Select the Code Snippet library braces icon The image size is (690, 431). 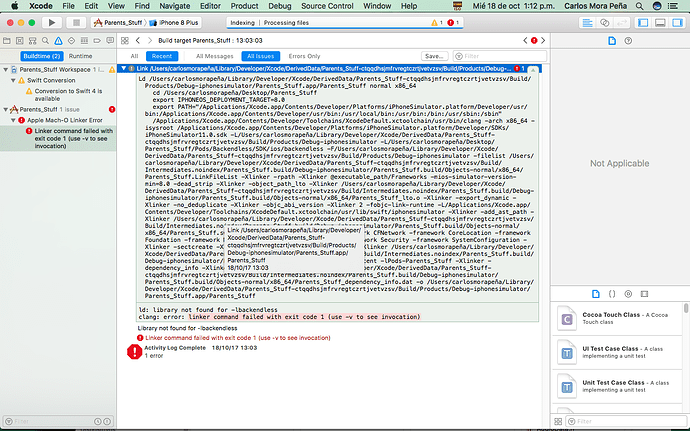612,294
